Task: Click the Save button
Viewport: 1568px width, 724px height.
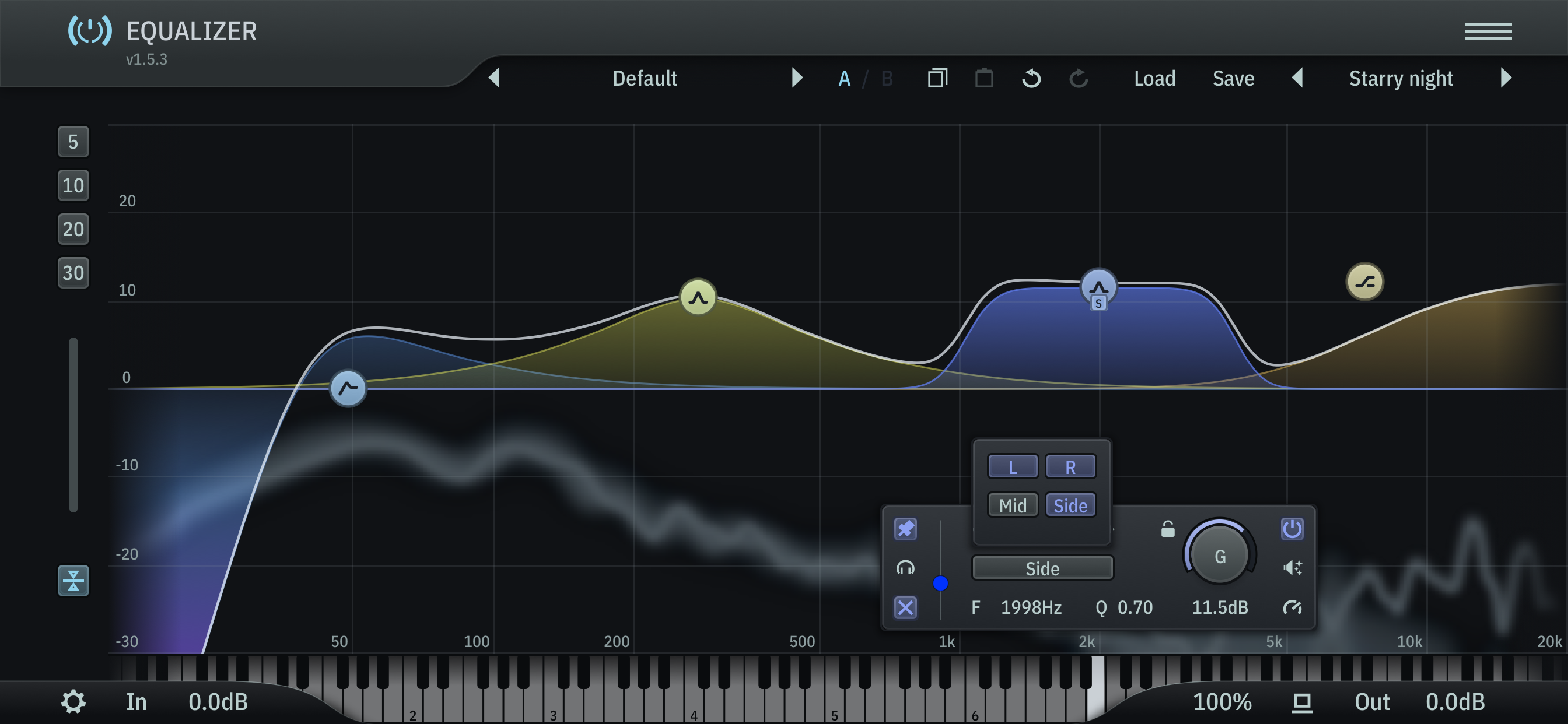Action: [x=1233, y=79]
